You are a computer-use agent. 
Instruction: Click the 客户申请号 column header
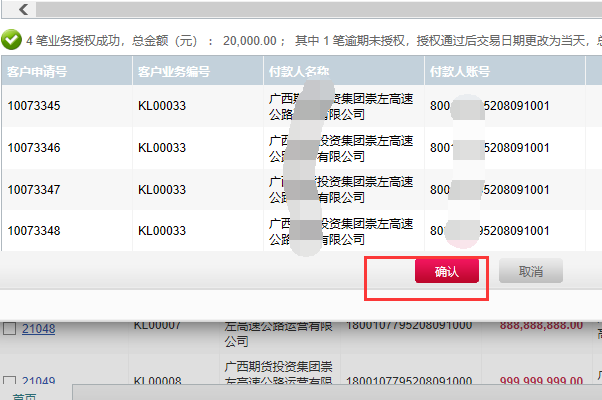coord(37,73)
